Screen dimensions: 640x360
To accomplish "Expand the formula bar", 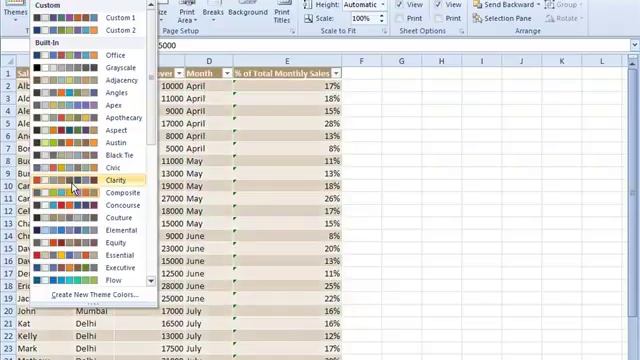I will 634,45.
